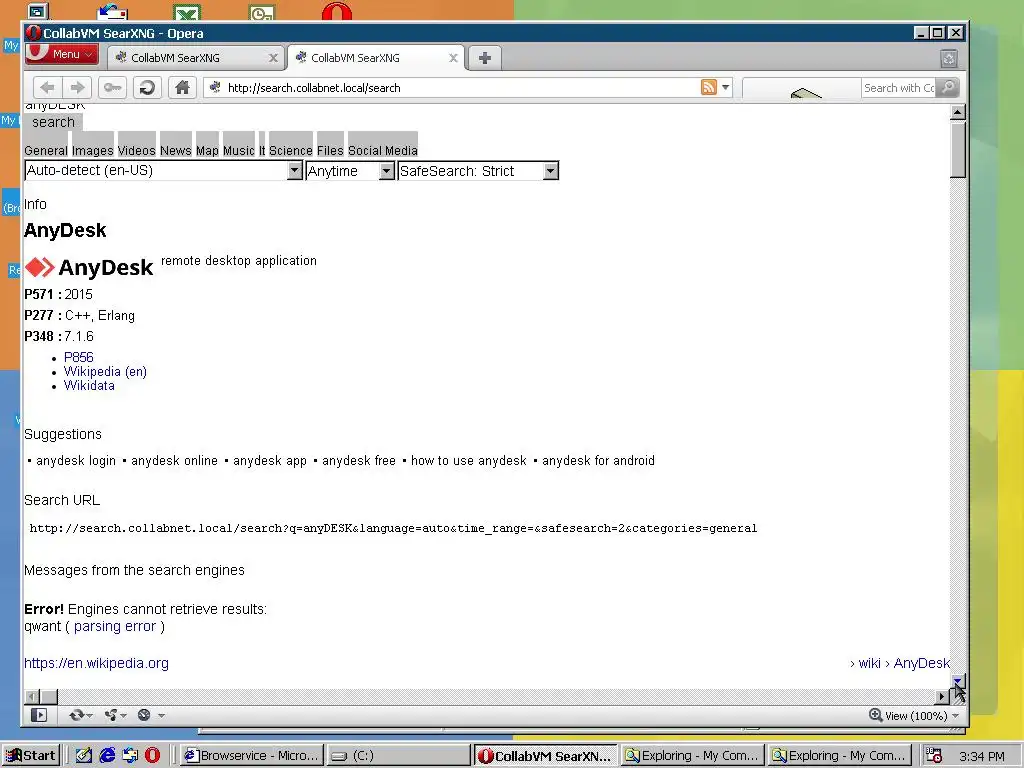Reload the page with the refresh icon
This screenshot has width=1024, height=768.
(x=148, y=88)
